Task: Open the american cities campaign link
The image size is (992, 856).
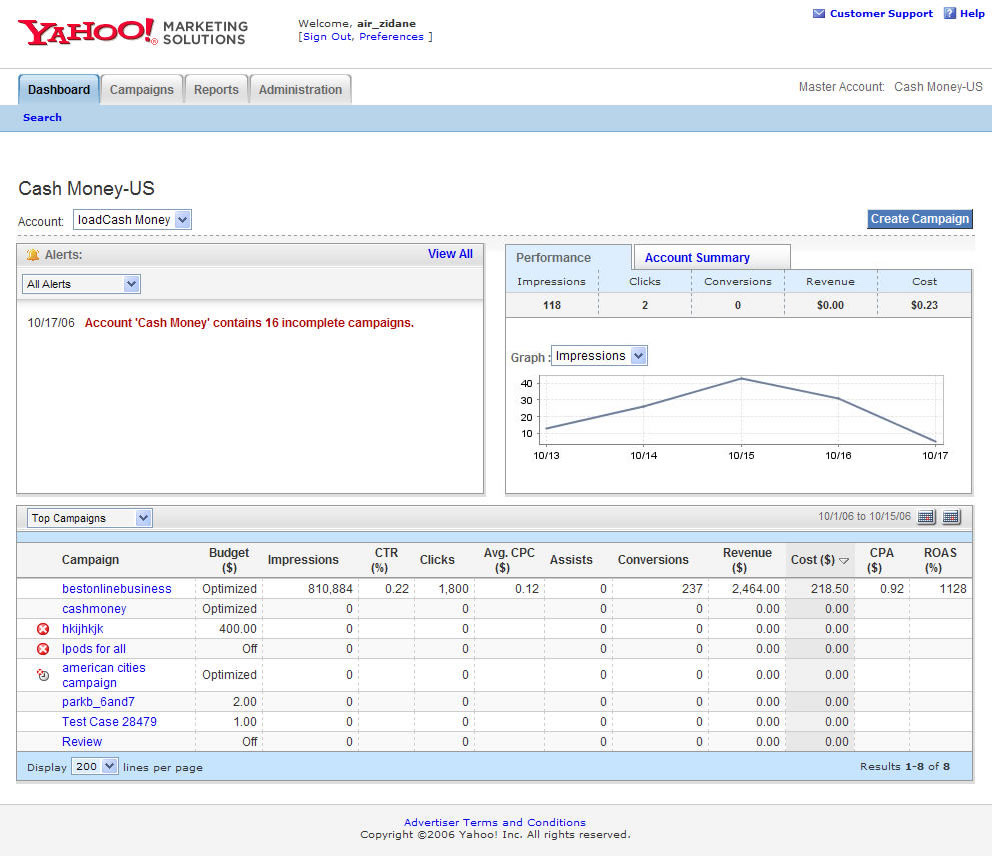Action: [104, 675]
